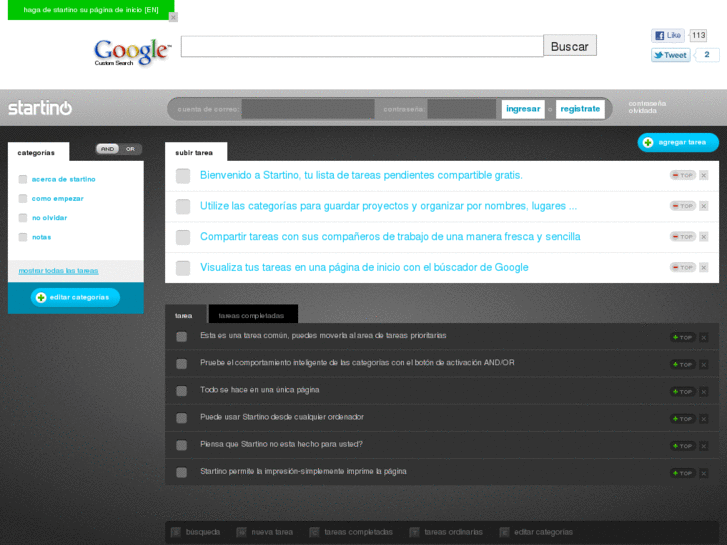Move 'Pruebe el comportamiento' task to TOP
The image size is (727, 545).
coord(682,365)
